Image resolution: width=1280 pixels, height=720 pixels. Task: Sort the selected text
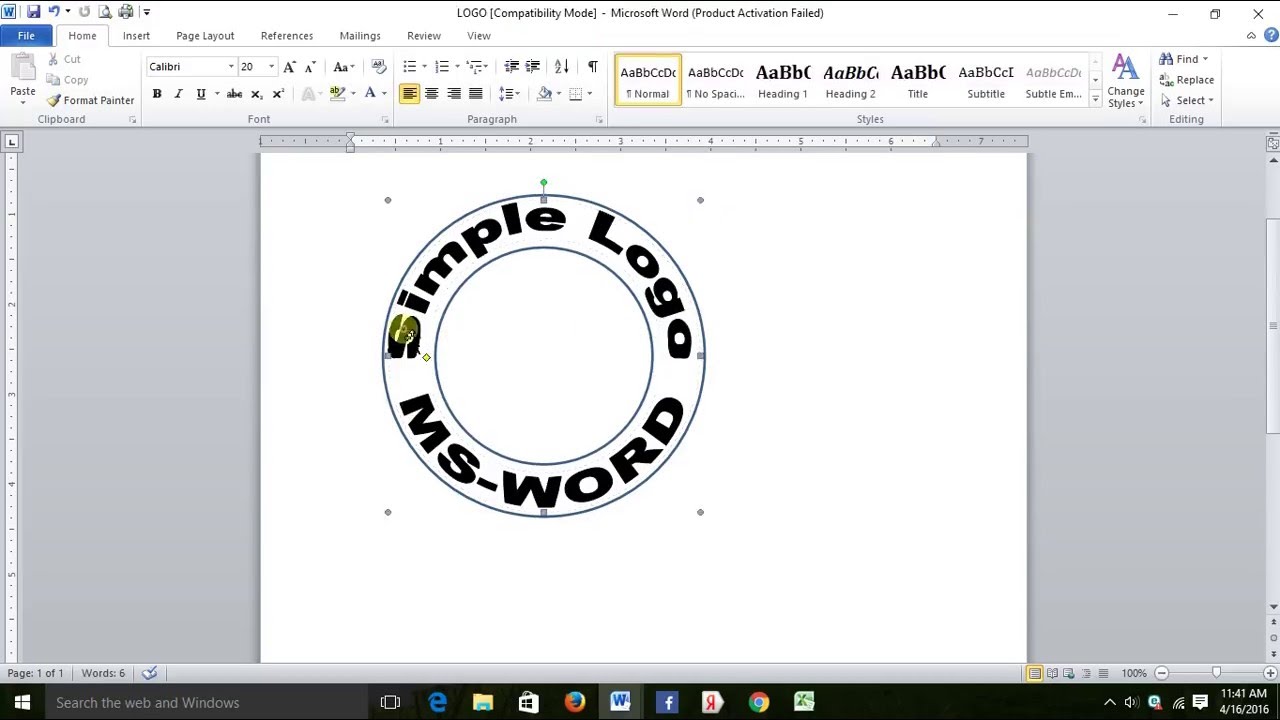(x=562, y=67)
